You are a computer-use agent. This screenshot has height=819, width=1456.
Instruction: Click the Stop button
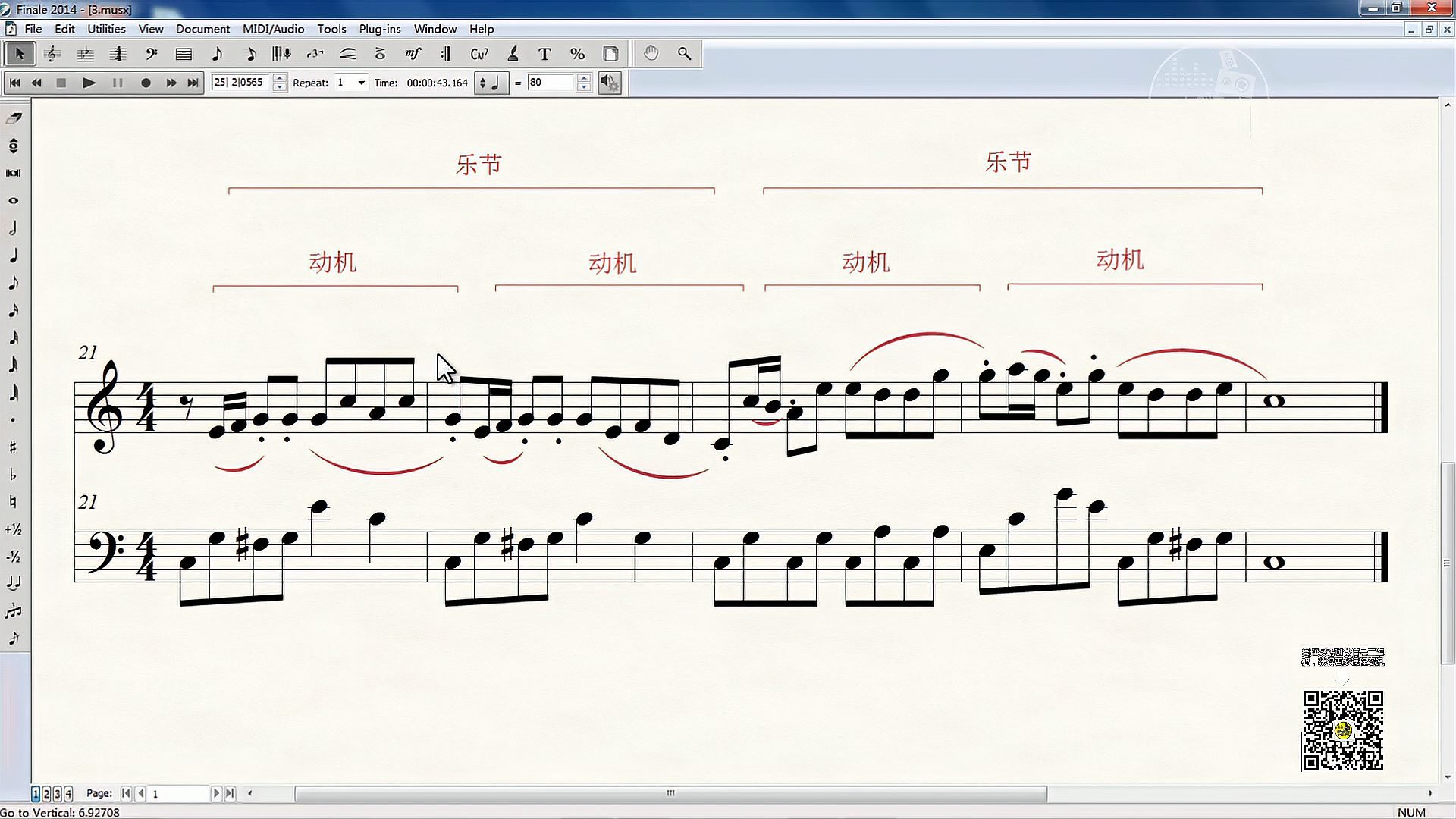click(61, 82)
